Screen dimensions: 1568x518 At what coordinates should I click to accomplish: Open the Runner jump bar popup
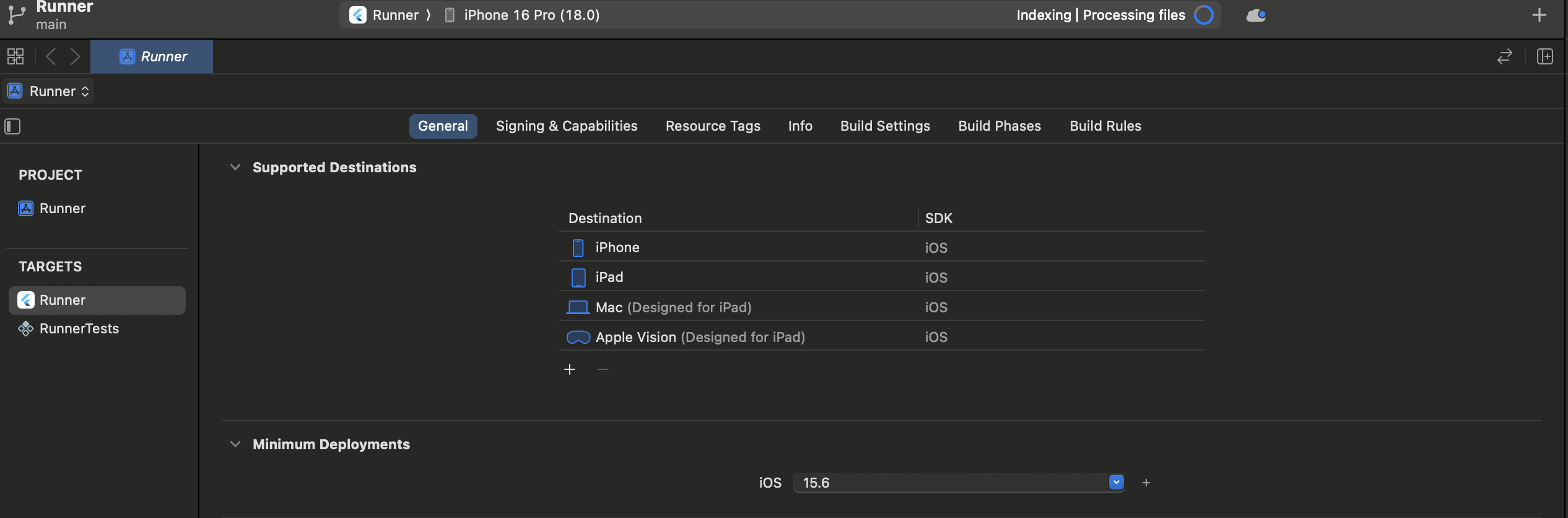49,91
